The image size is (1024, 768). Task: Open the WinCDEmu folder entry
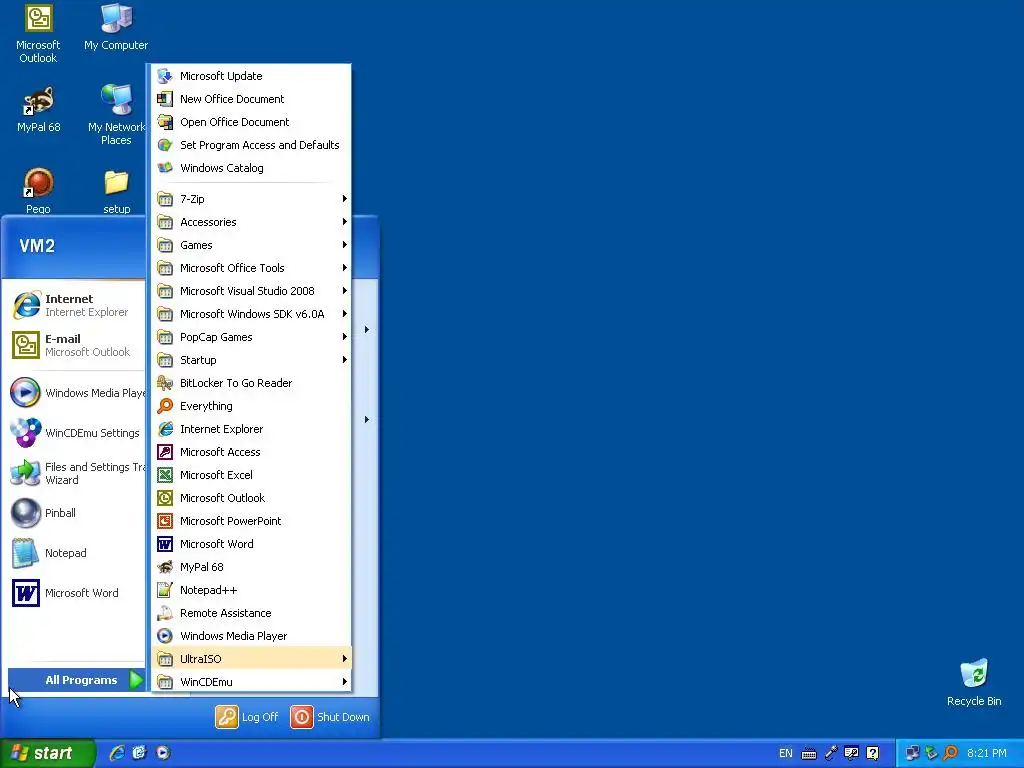[251, 682]
